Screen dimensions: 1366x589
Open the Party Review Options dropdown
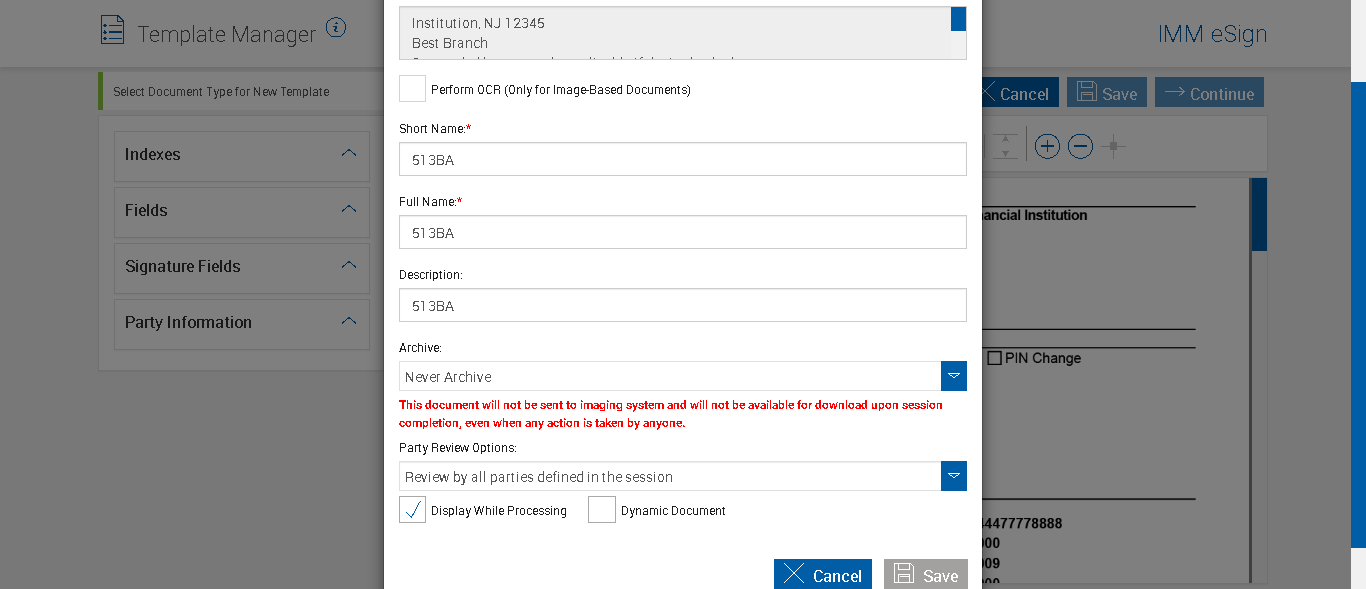click(954, 476)
